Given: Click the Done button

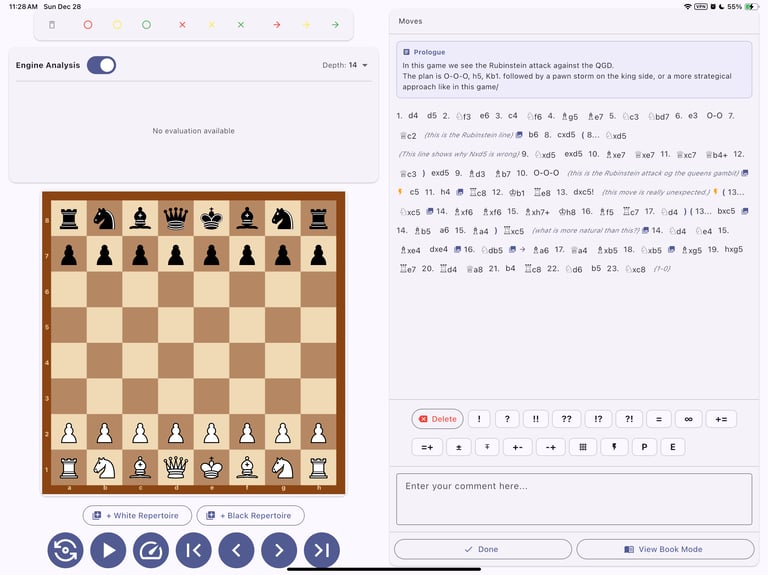Looking at the screenshot, I should click(x=482, y=549).
